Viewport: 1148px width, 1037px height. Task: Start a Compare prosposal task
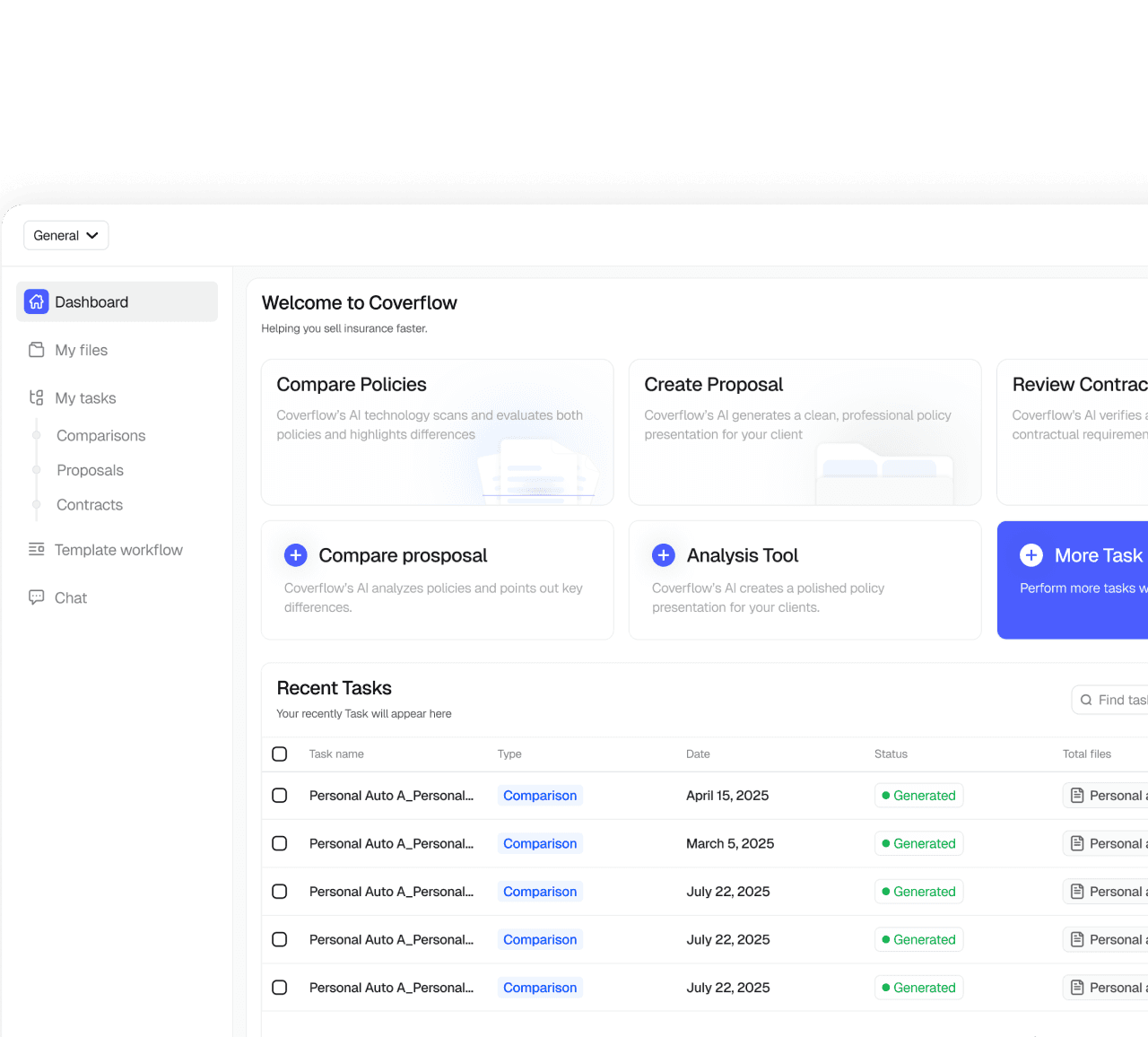click(438, 580)
